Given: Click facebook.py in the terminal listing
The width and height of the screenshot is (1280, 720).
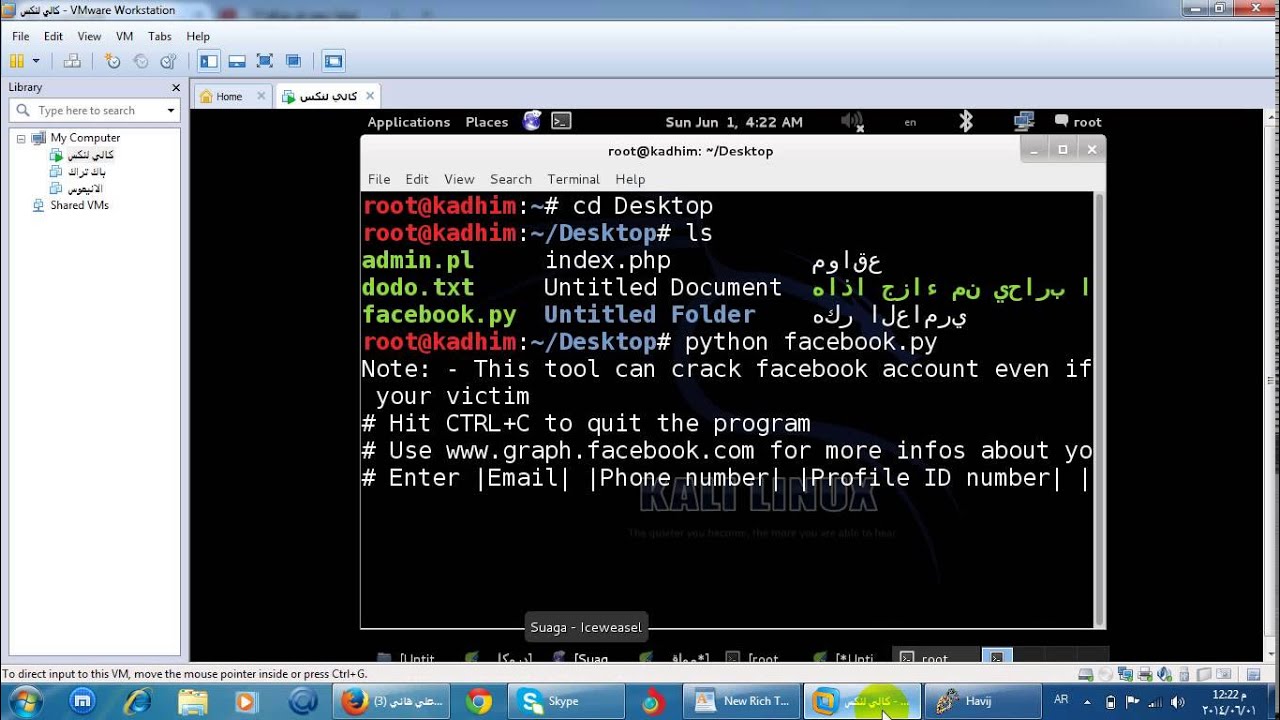Looking at the screenshot, I should (x=439, y=314).
